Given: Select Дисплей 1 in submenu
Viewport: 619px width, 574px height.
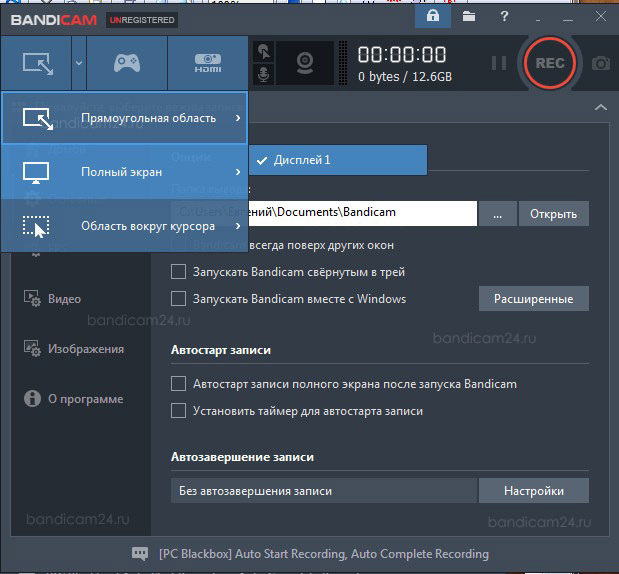Looking at the screenshot, I should [x=338, y=160].
